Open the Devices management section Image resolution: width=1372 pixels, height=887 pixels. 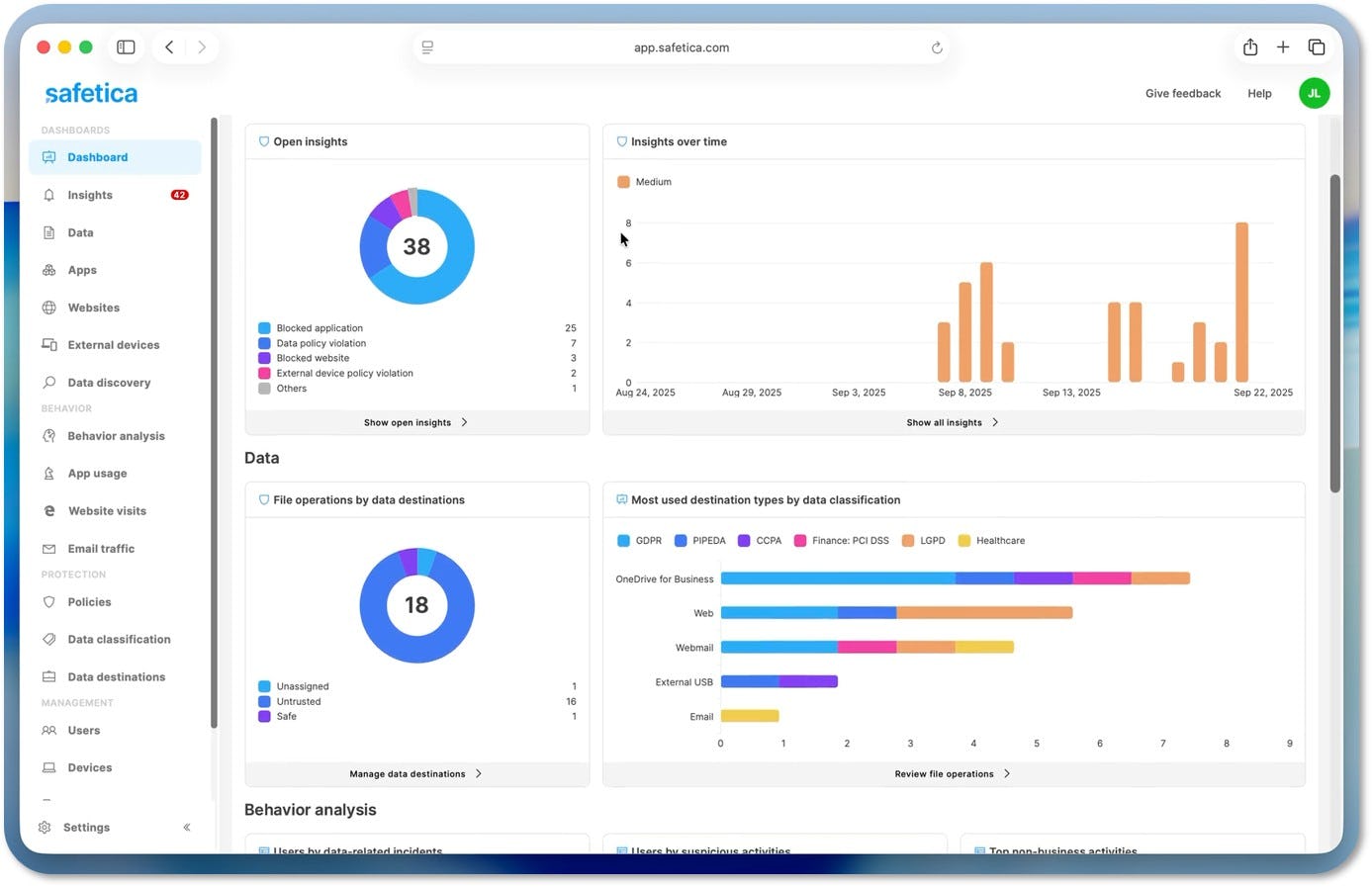(90, 767)
